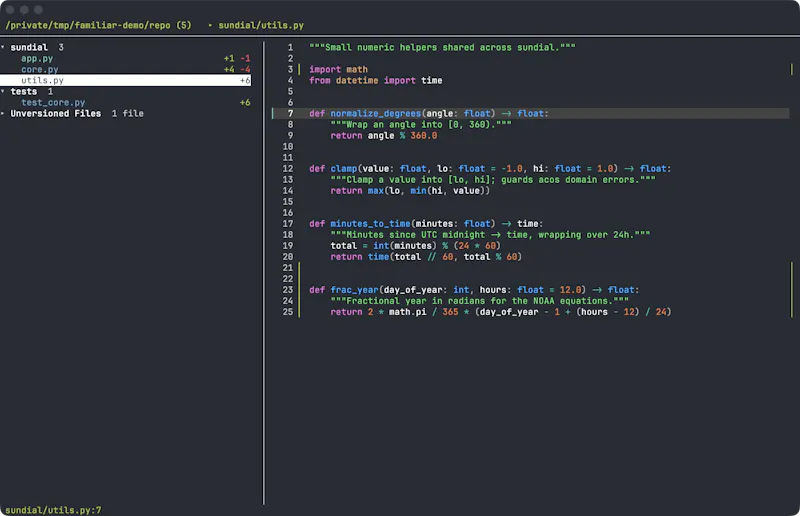Viewport: 800px width, 516px height.
Task: Click the sundial folder name
Action: 29,47
